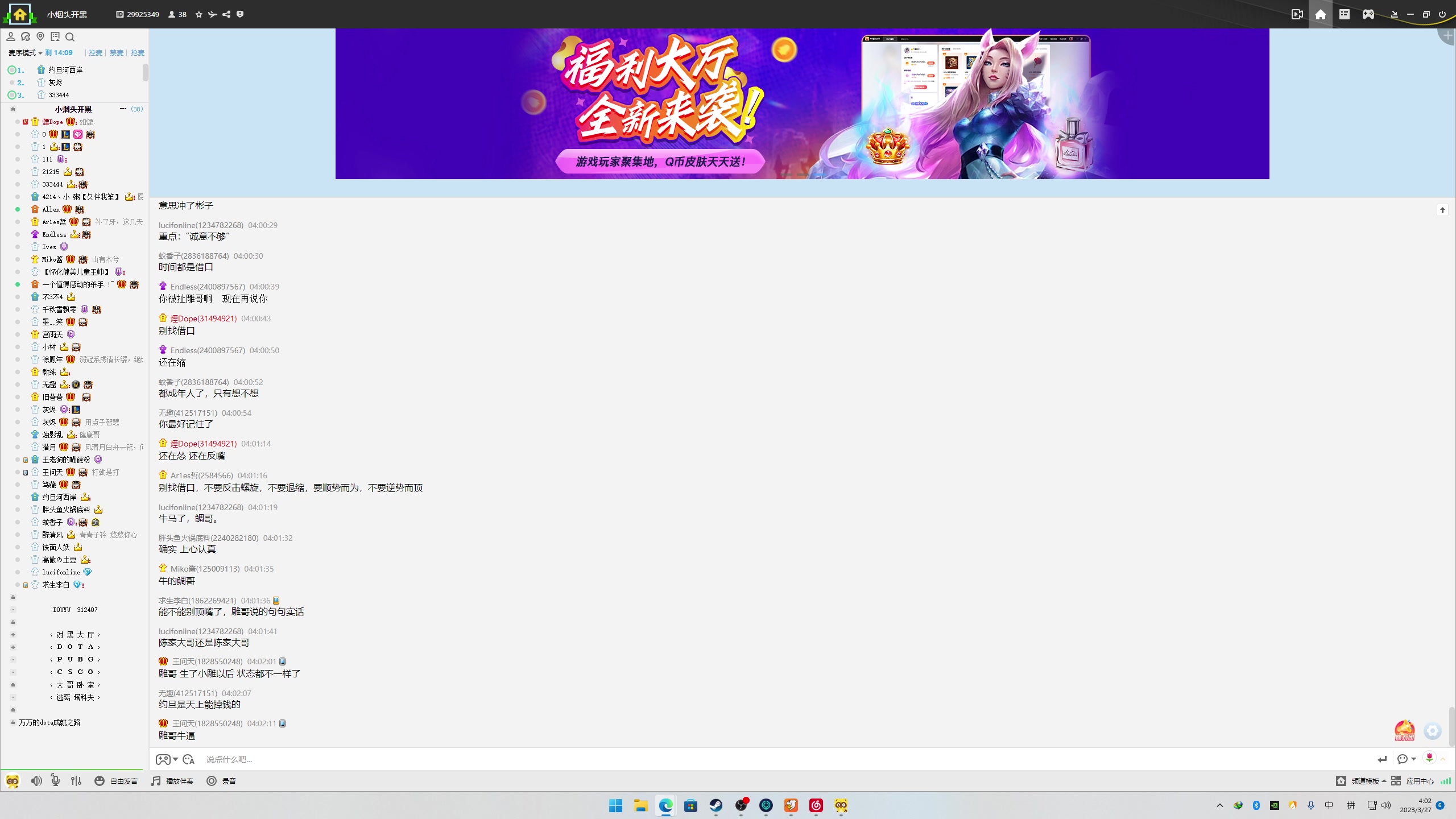Open 应用中心 app center
The width and height of the screenshot is (1456, 819).
[1413, 781]
